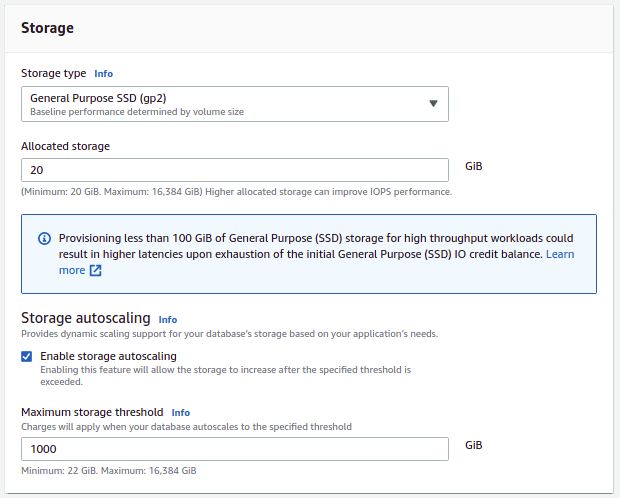The width and height of the screenshot is (620, 498).
Task: Click the info circle icon in the alert box
Action: pos(44,239)
